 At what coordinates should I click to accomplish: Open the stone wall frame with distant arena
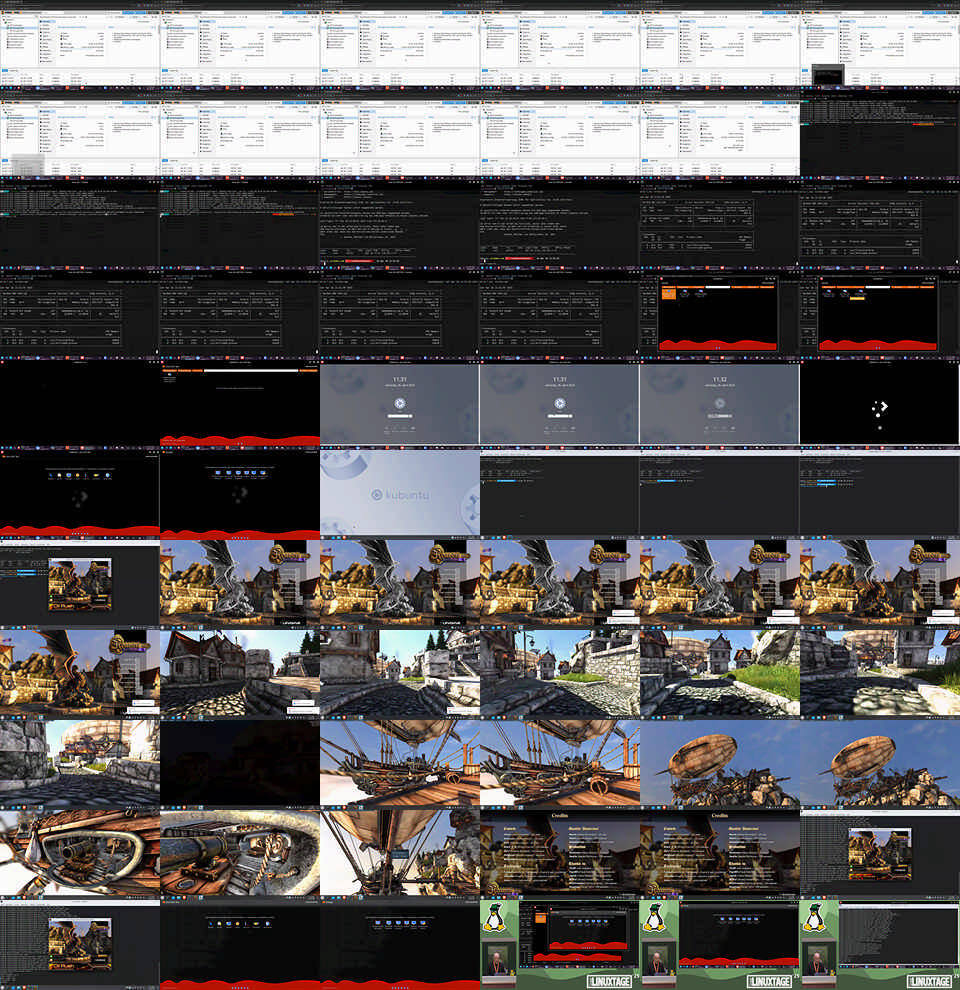tap(80, 763)
